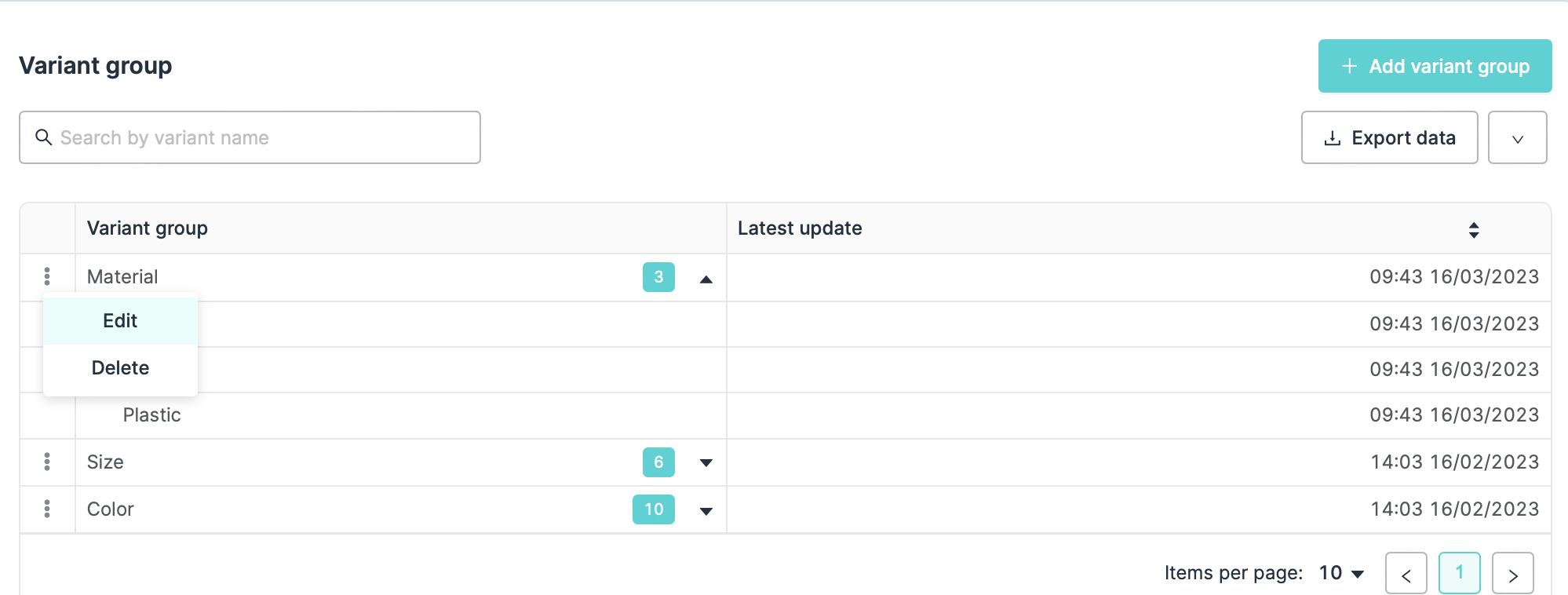Open the Color row three-dot menu

[x=47, y=509]
